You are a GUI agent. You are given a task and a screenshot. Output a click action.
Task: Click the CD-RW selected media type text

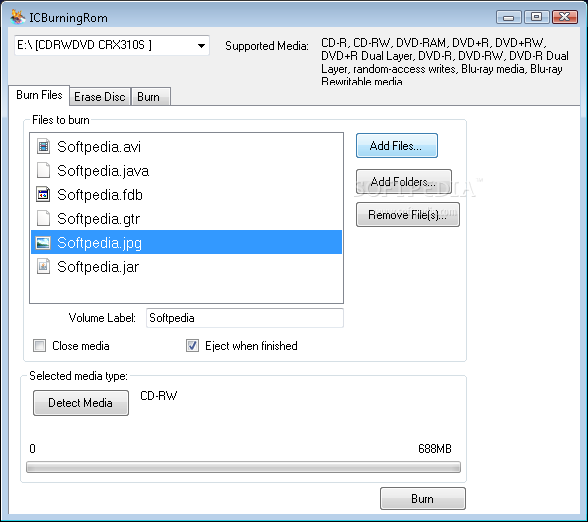tap(159, 396)
